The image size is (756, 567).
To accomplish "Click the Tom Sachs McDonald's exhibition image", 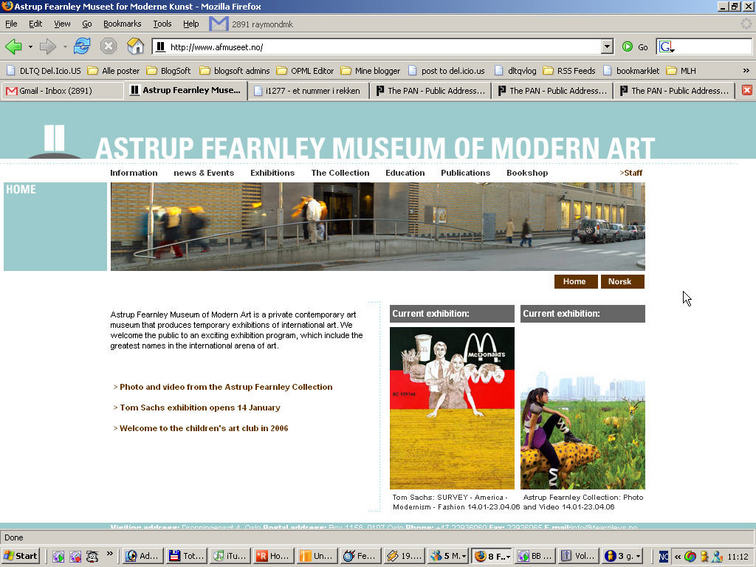I will 452,408.
